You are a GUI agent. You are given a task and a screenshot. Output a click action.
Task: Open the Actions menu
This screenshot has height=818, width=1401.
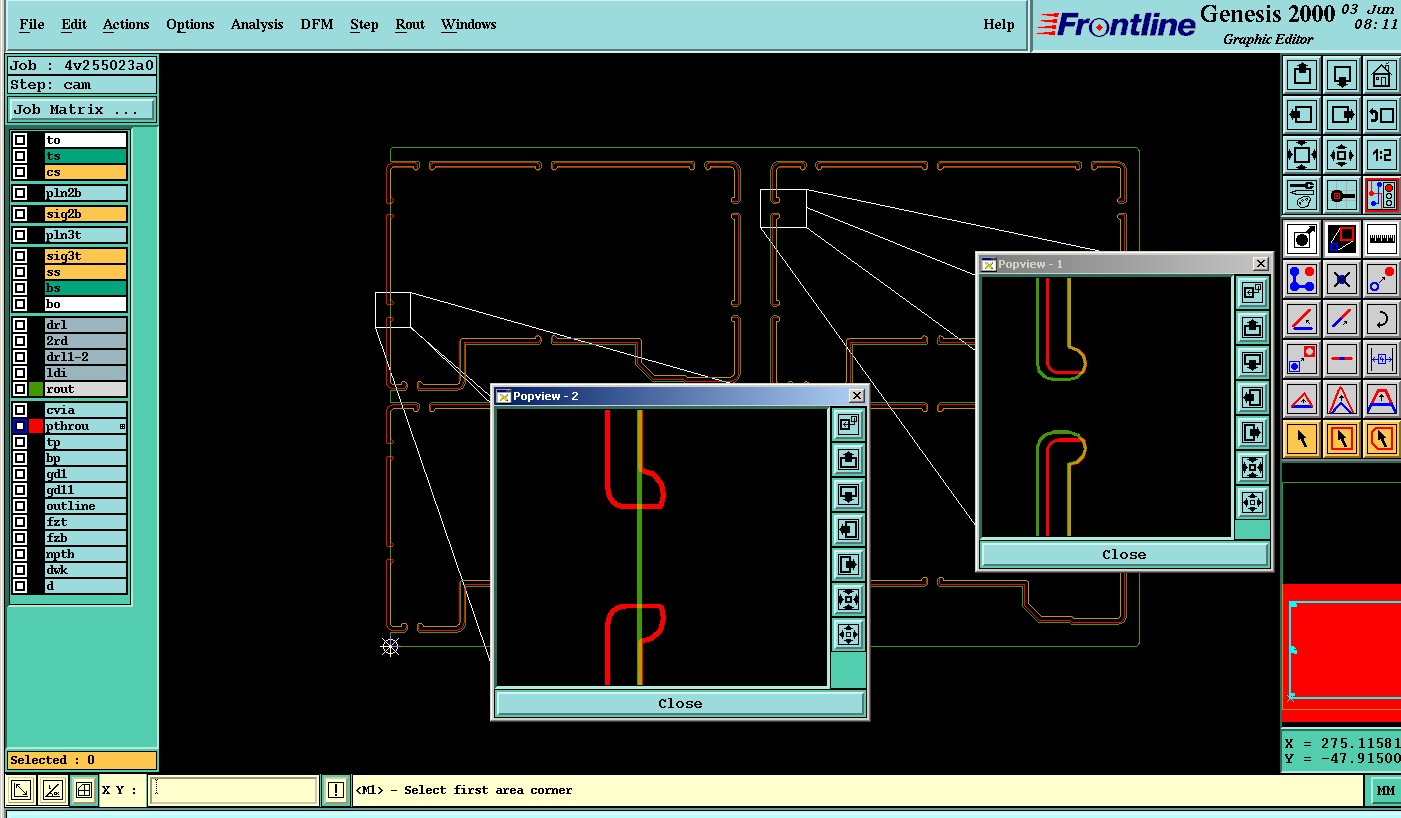126,24
